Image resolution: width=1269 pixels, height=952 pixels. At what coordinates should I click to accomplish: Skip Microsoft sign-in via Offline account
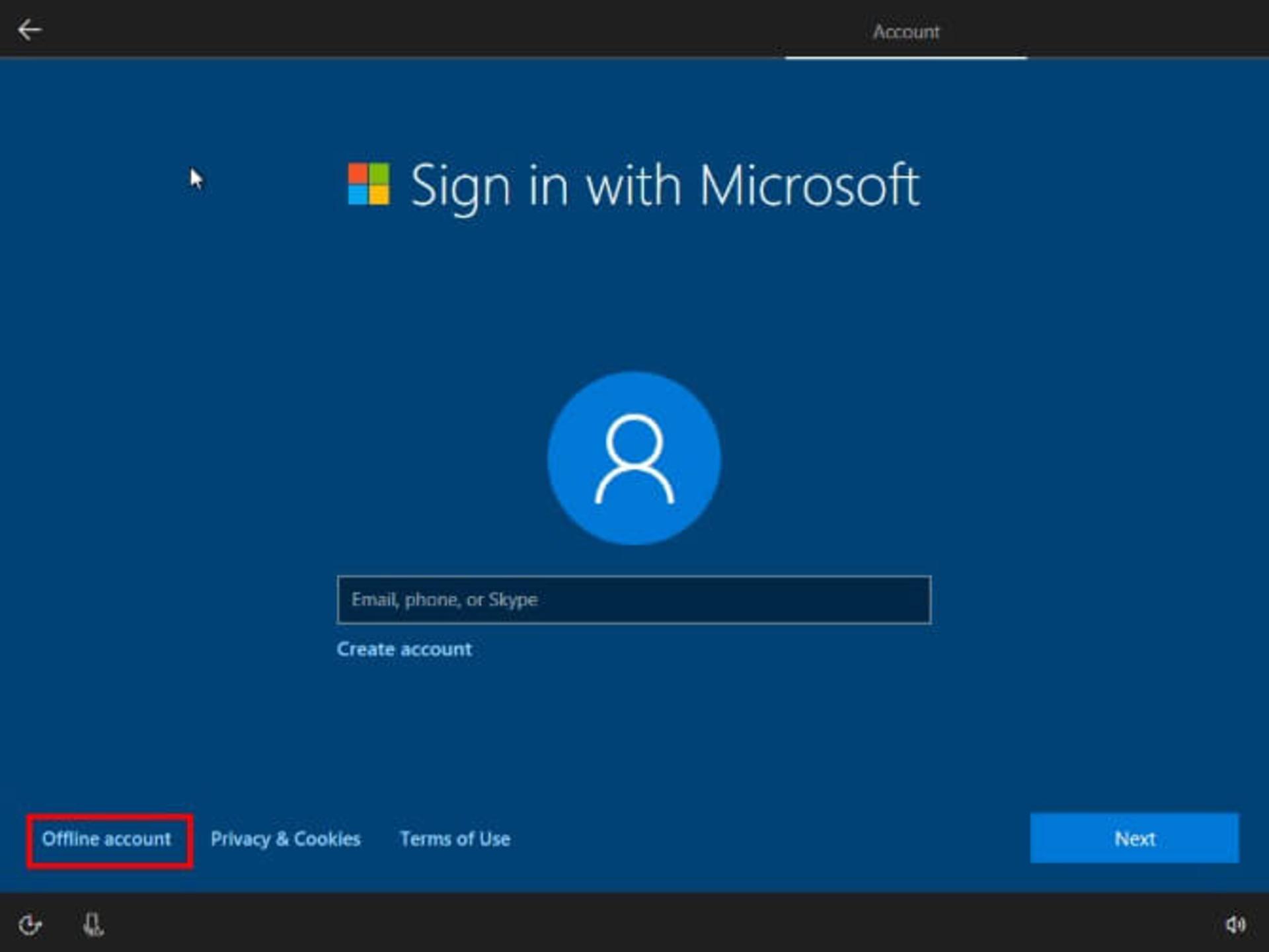click(106, 839)
